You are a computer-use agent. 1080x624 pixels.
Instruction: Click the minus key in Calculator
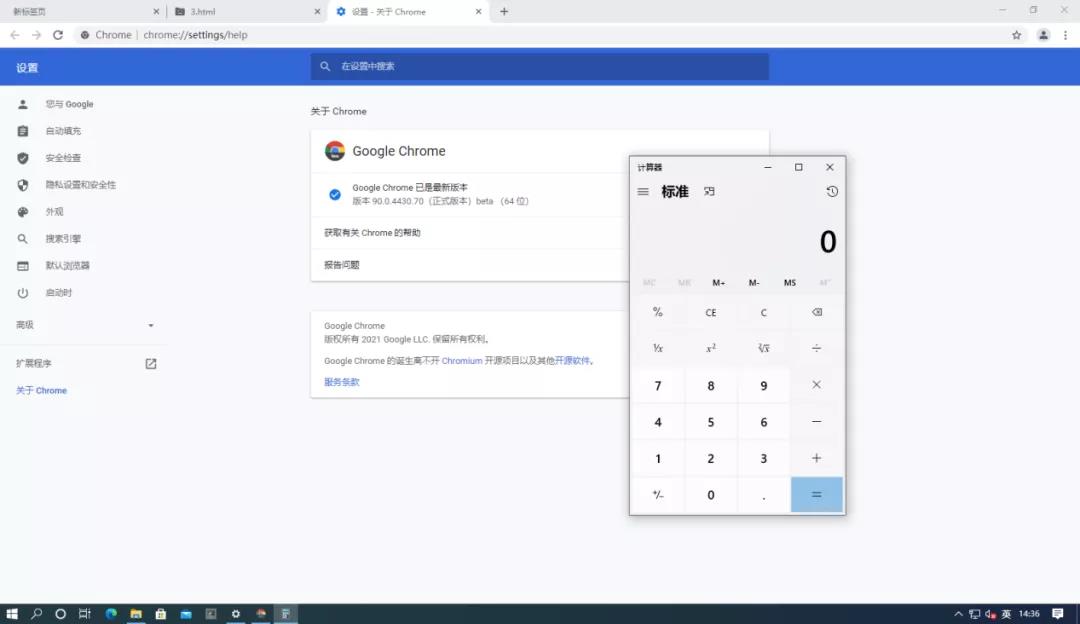(x=816, y=422)
